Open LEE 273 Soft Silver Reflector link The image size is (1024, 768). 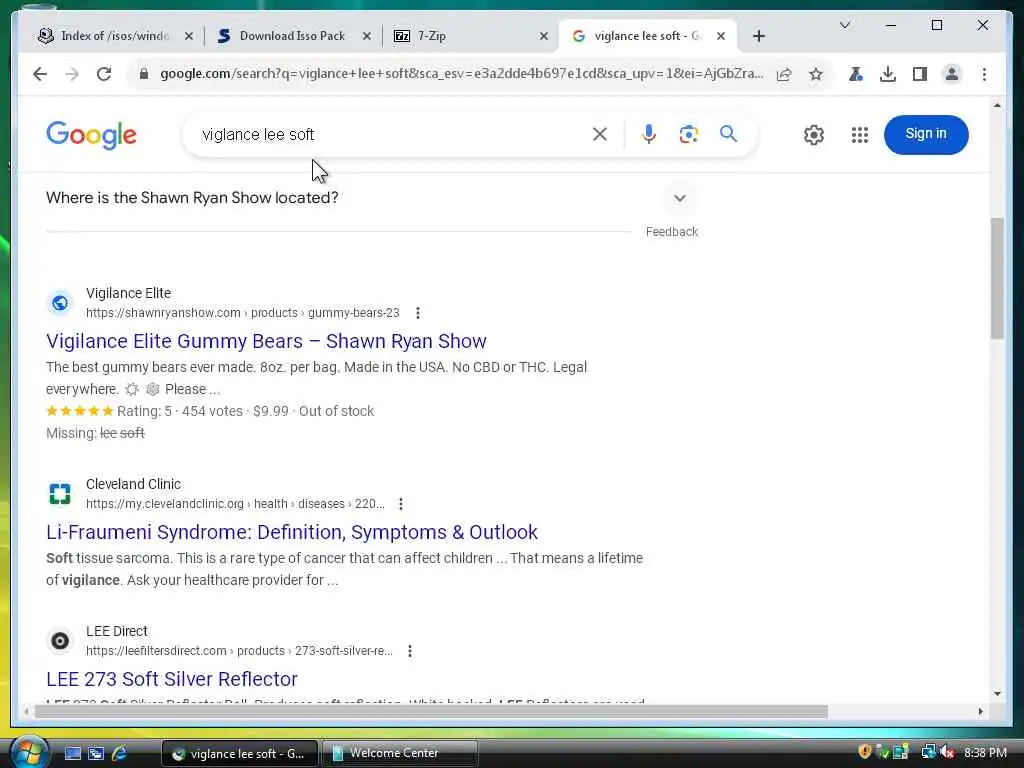172,679
